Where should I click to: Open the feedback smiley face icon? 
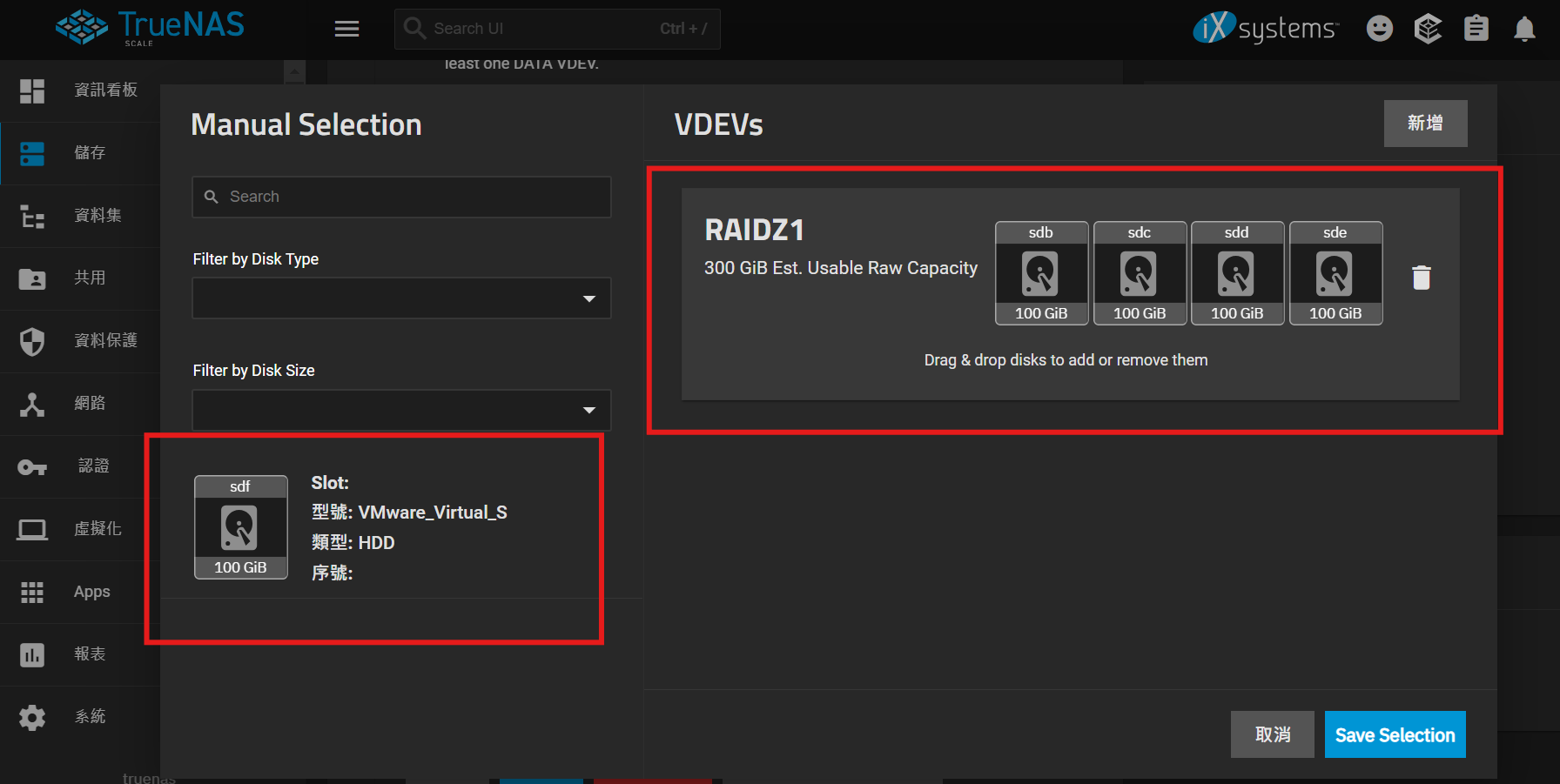1379,30
